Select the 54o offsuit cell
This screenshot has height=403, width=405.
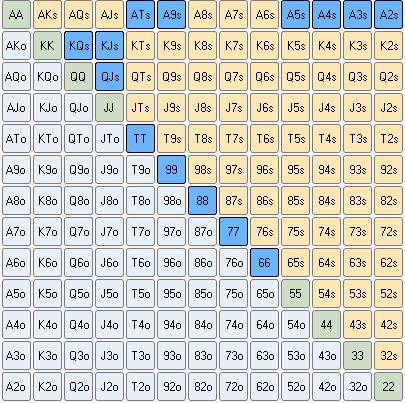point(295,324)
